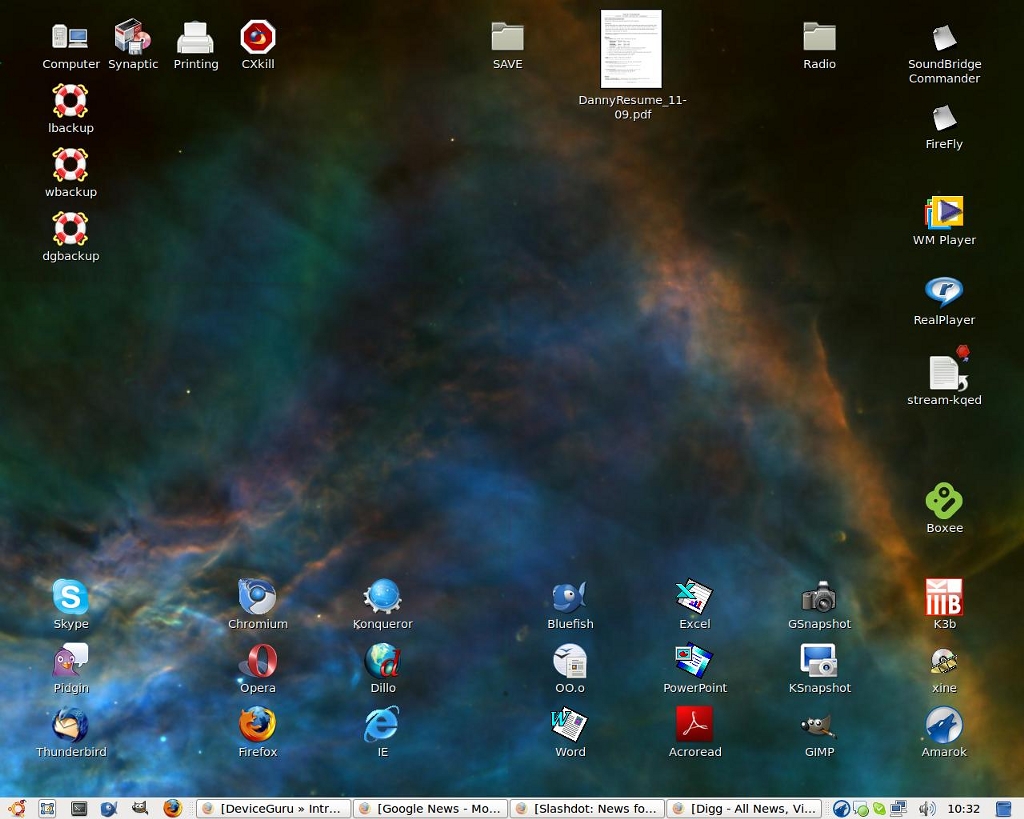Select the KSnapshot desktop icon

820,660
